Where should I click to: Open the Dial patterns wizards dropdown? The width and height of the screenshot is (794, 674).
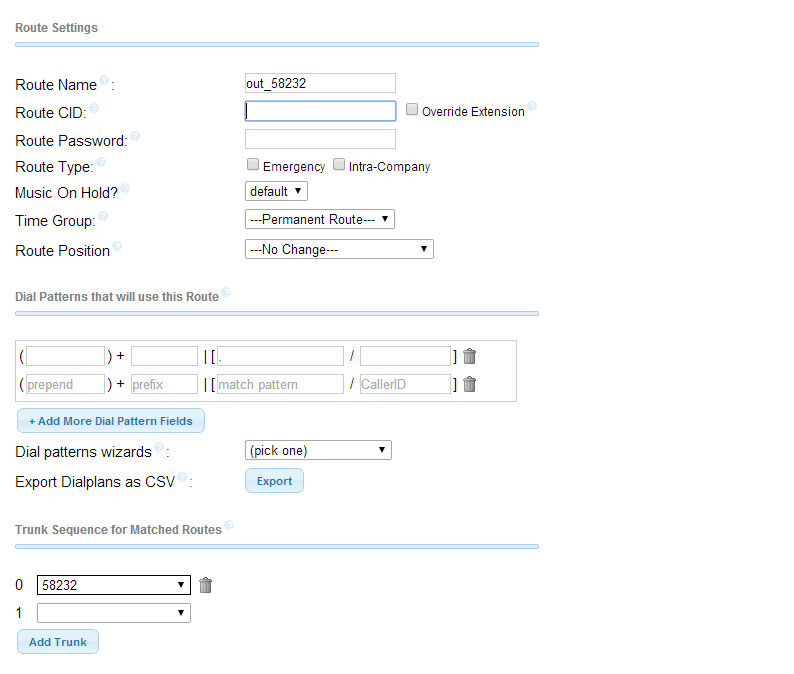click(318, 450)
